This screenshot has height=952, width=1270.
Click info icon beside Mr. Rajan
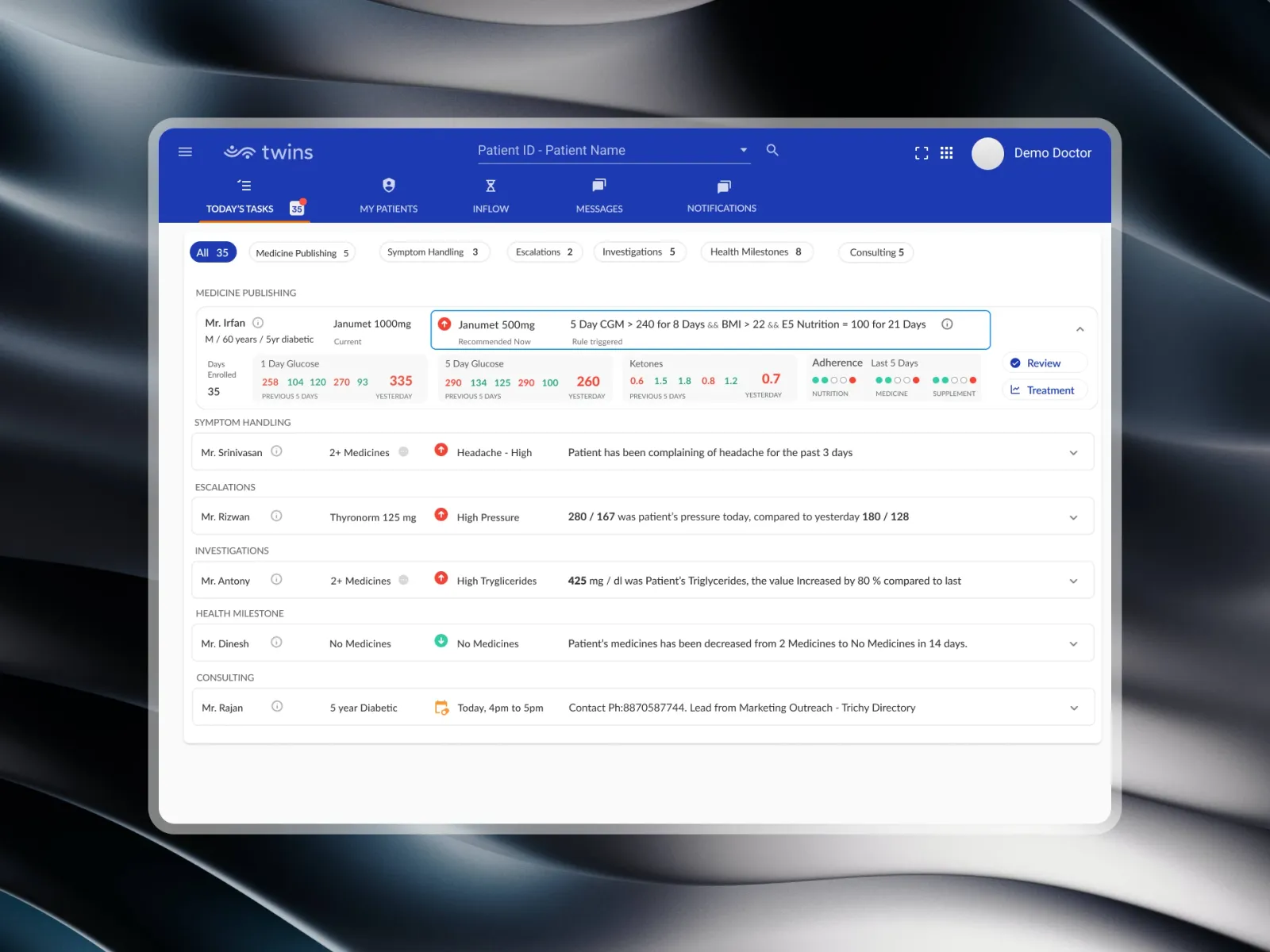coord(277,707)
